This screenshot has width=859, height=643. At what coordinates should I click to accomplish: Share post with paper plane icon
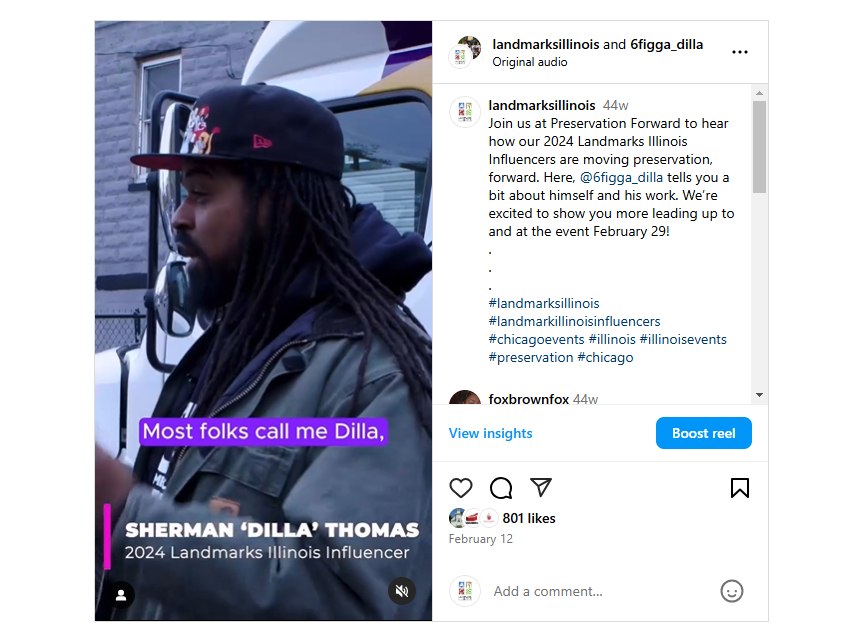click(x=541, y=487)
